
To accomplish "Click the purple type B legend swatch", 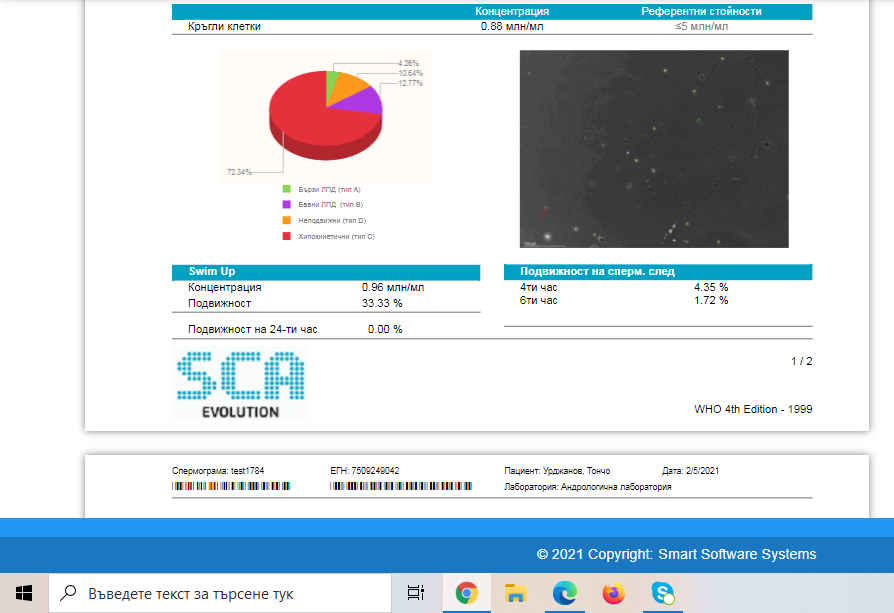I will [x=287, y=204].
